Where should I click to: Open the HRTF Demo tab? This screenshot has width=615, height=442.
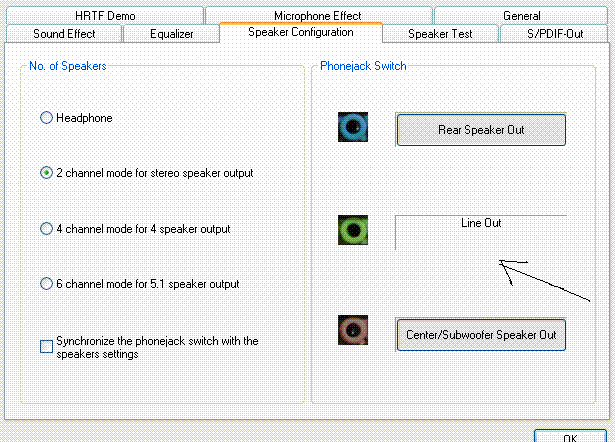105,16
